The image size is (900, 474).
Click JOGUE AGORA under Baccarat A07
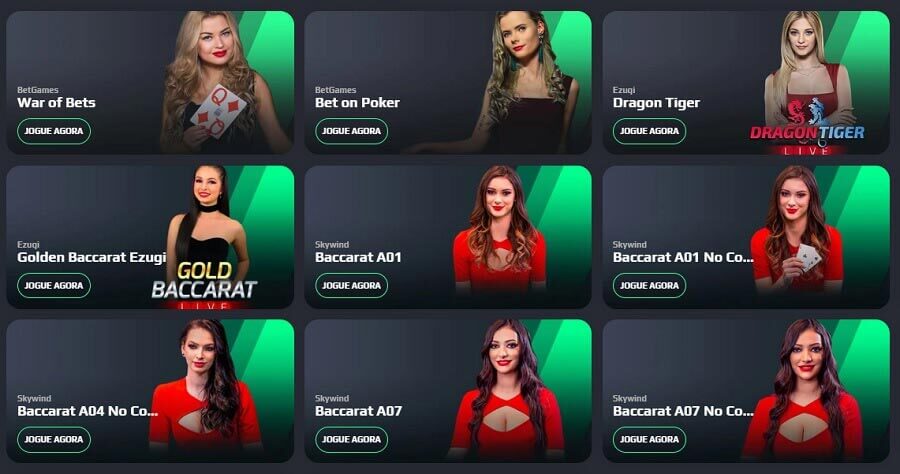[x=351, y=439]
